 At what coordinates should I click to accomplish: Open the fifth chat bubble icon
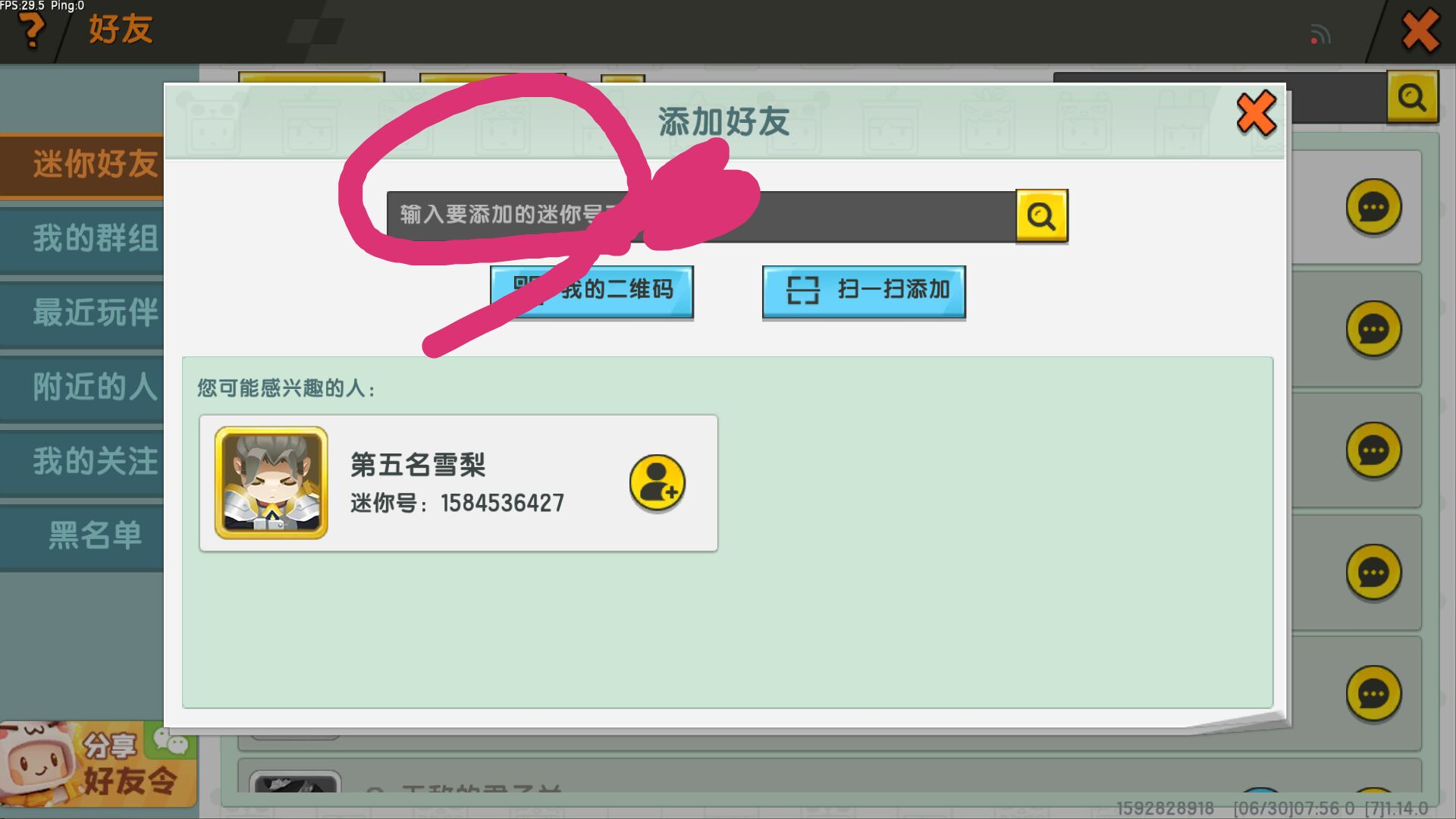tap(1373, 694)
